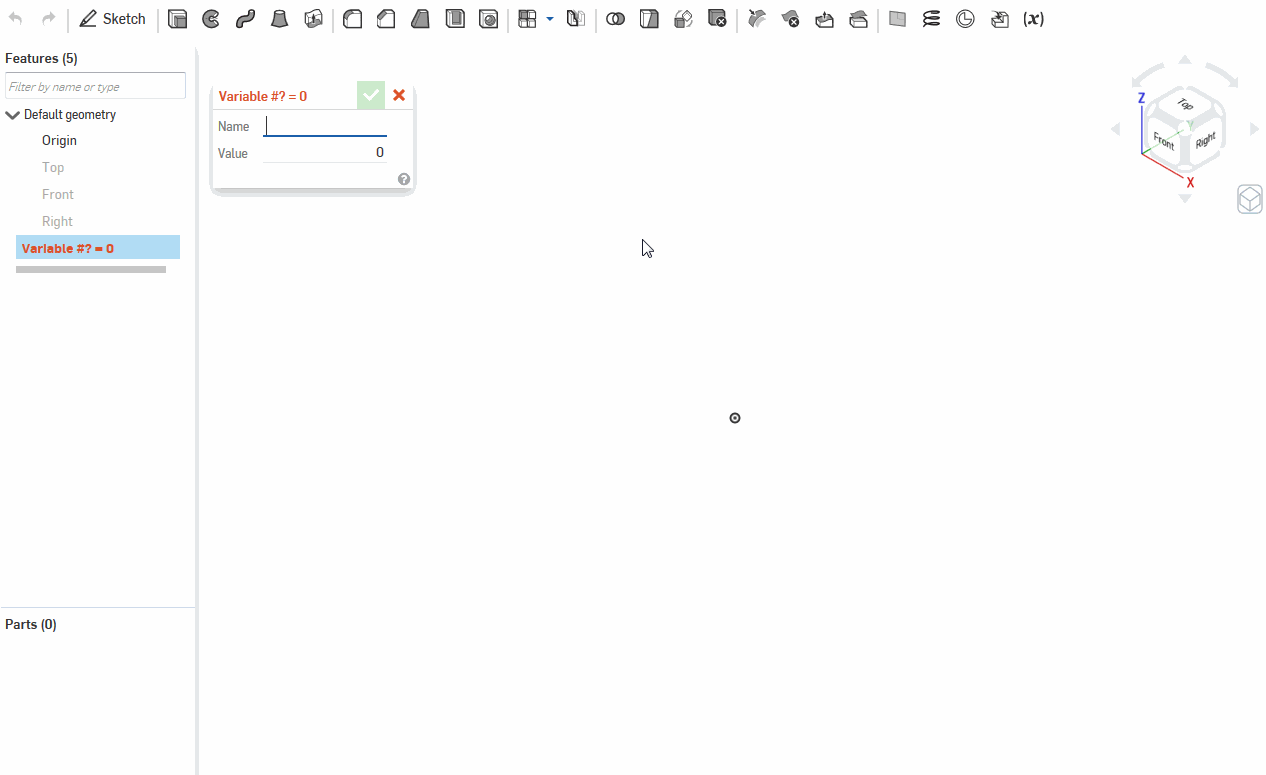Select the Loft tool
The image size is (1266, 775).
tap(279, 19)
